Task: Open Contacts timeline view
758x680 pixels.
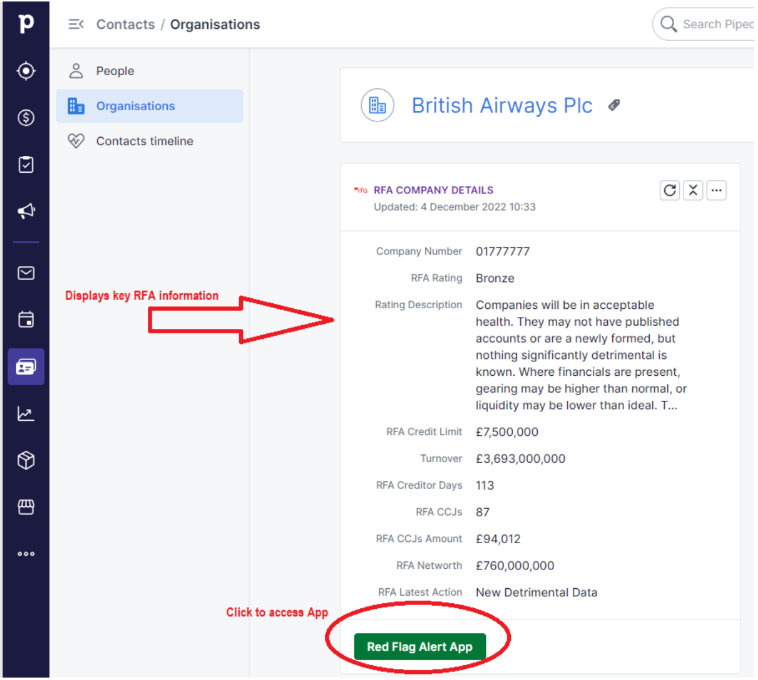Action: pyautogui.click(x=149, y=141)
